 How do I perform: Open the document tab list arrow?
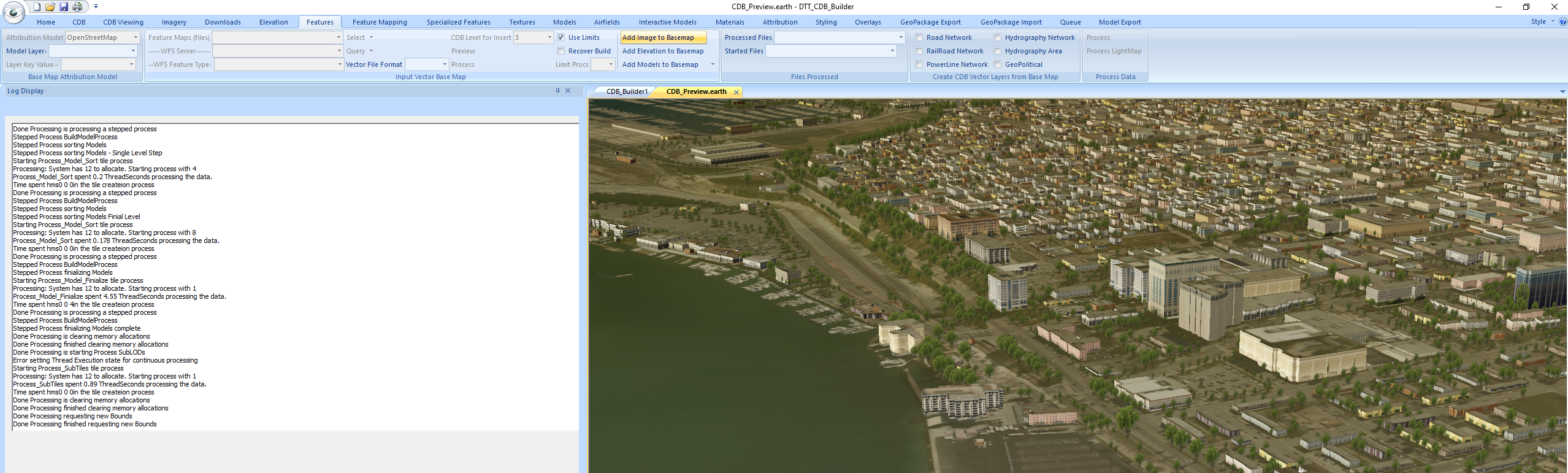[1562, 91]
